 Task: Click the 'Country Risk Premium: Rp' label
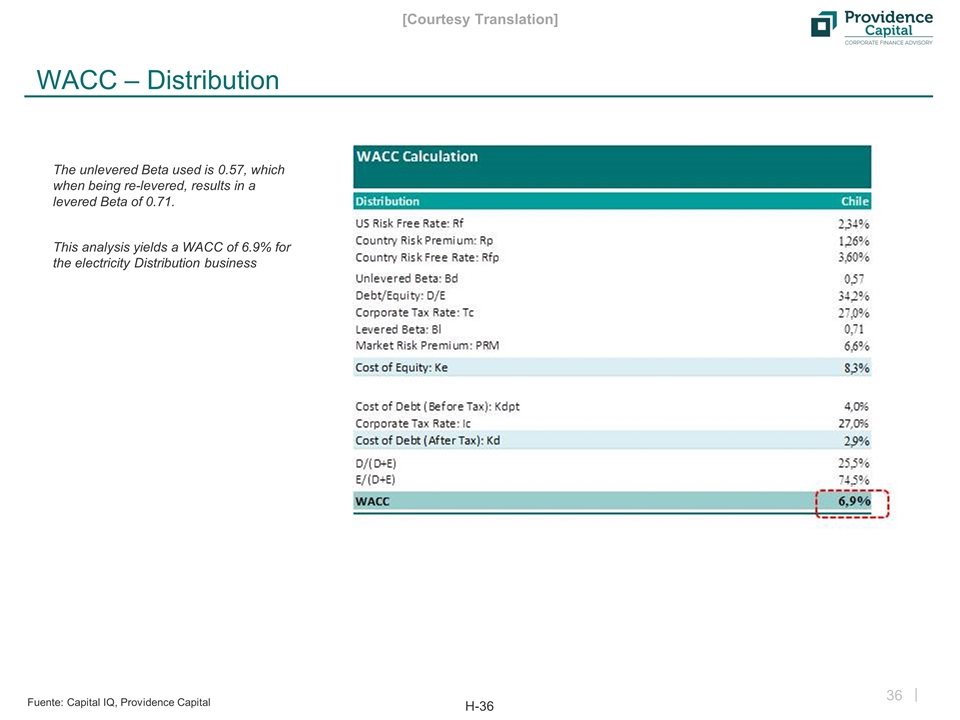pos(424,241)
